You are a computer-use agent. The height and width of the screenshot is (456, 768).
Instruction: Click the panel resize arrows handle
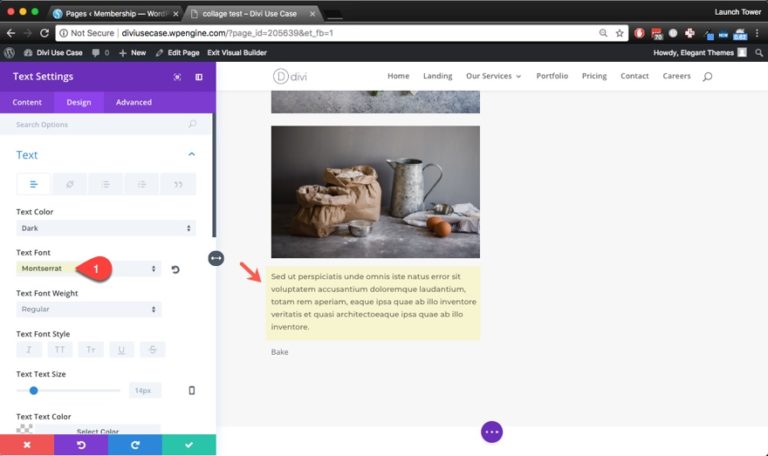[216, 258]
